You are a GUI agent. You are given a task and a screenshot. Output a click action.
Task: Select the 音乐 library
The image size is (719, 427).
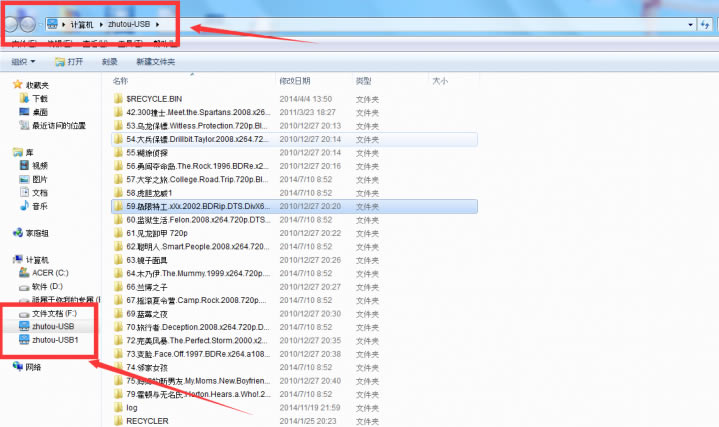(x=39, y=205)
